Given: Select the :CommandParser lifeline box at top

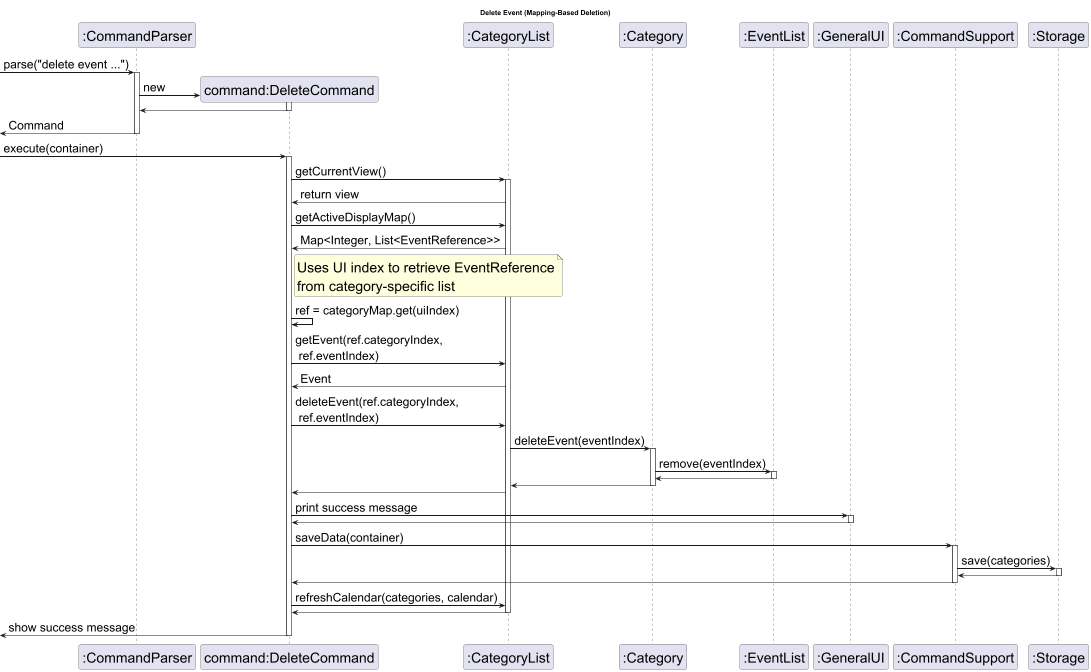Looking at the screenshot, I should click(136, 35).
